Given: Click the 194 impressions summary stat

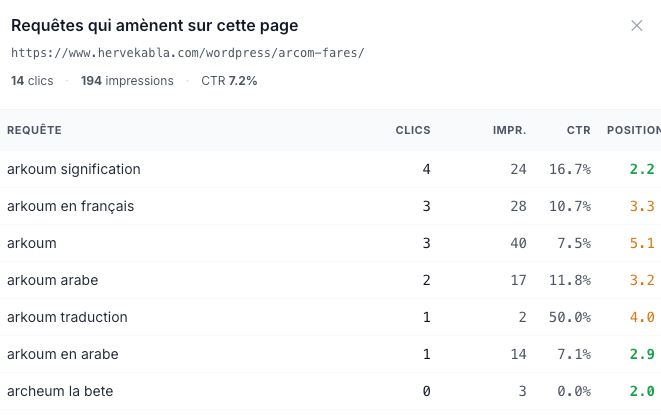Looking at the screenshot, I should (127, 81).
